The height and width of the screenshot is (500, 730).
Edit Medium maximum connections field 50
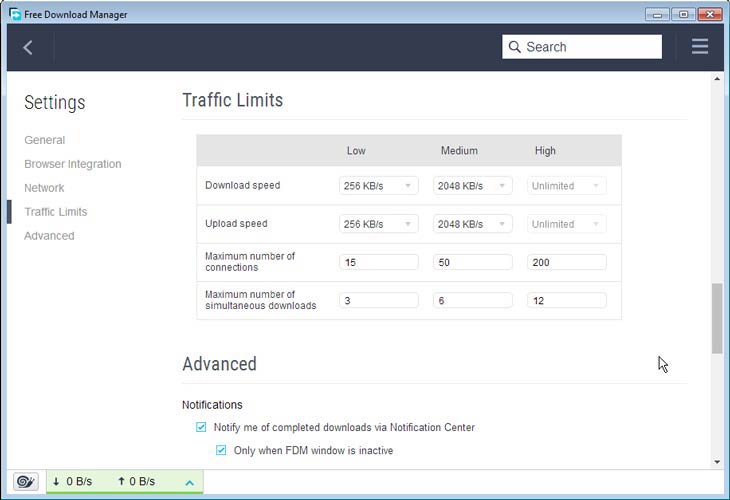(x=473, y=262)
